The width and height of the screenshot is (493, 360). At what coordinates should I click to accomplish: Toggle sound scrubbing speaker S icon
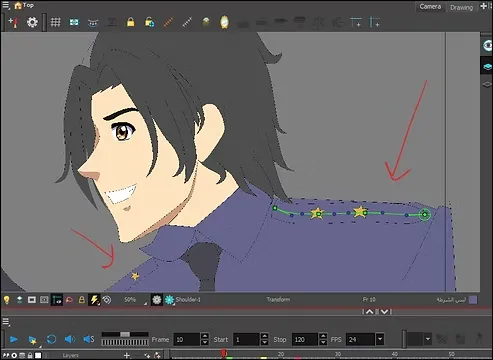[89, 339]
